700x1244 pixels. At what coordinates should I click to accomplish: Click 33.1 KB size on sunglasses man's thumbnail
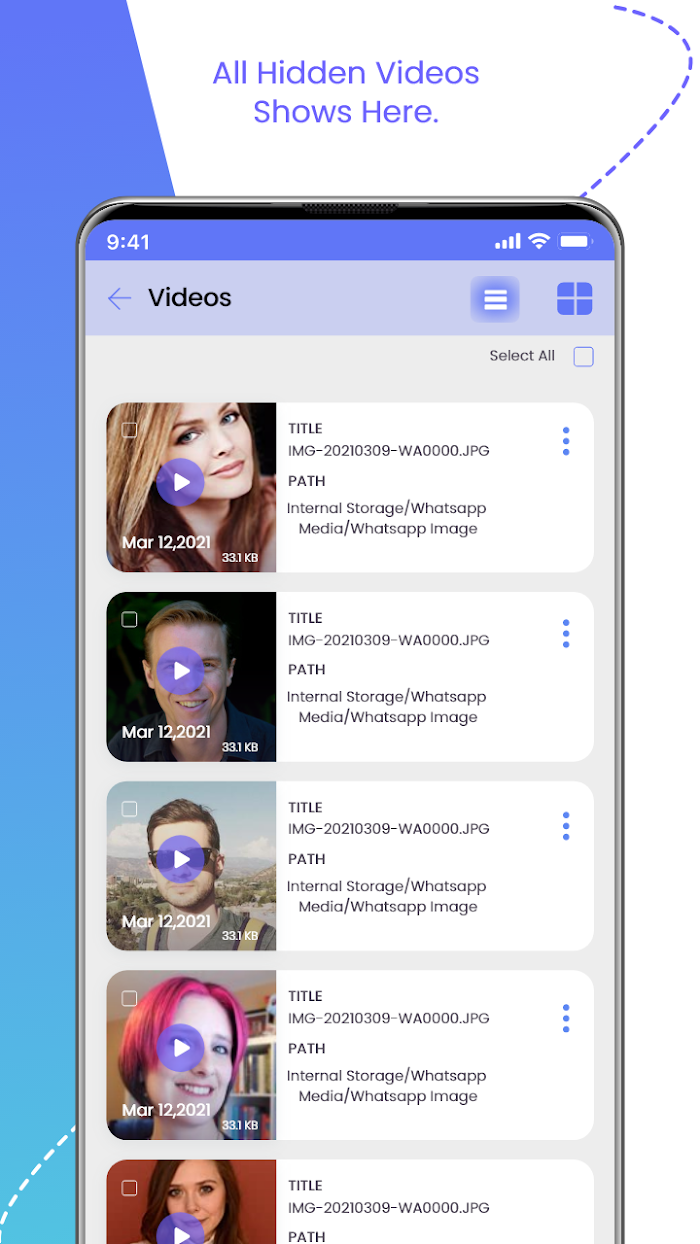point(240,936)
